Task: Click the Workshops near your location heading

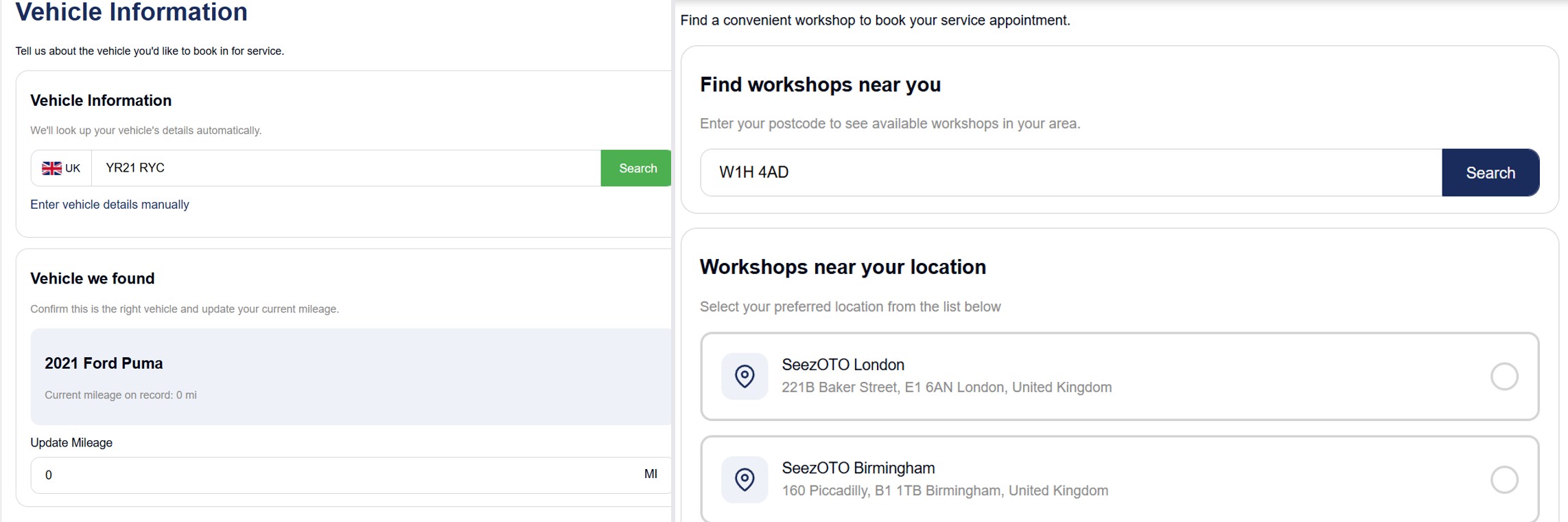Action: 843,267
